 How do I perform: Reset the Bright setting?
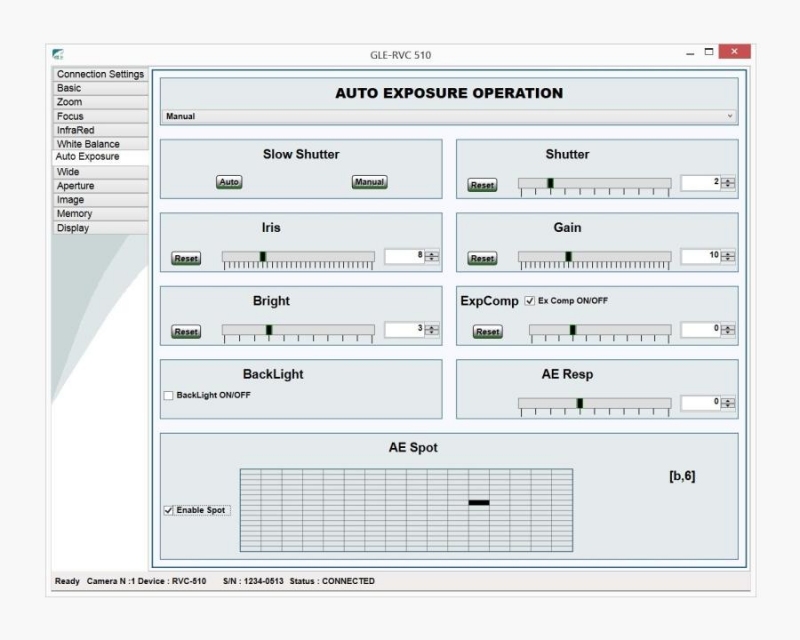click(x=186, y=332)
